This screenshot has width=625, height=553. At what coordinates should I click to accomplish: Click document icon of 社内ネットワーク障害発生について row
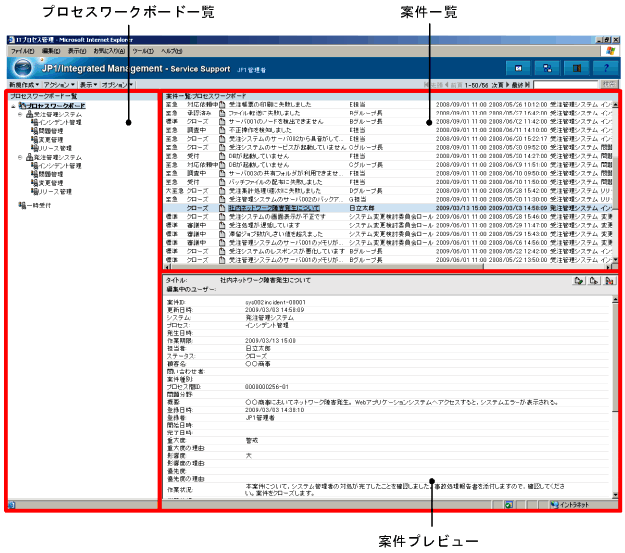point(222,208)
